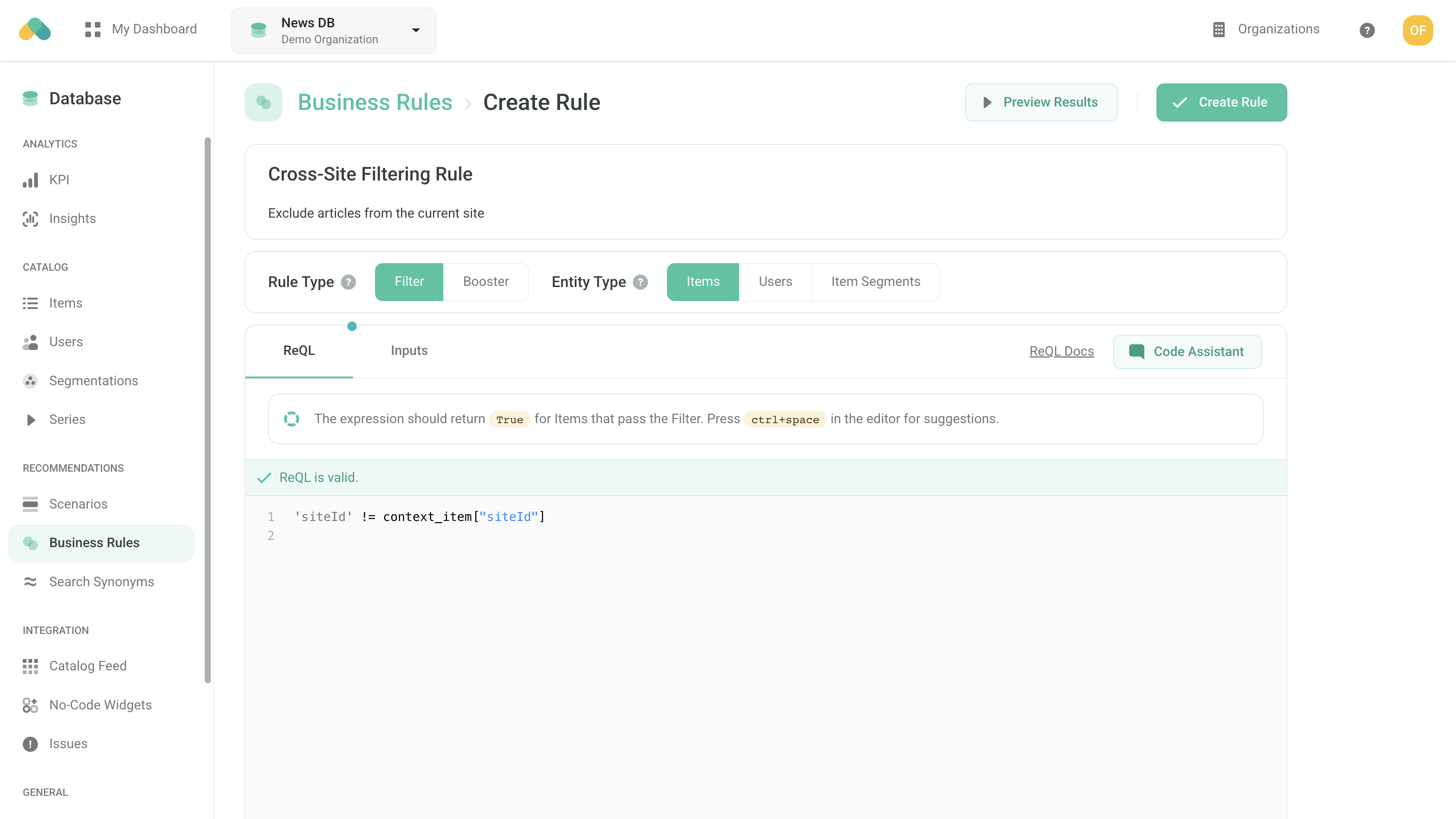The height and width of the screenshot is (819, 1456).
Task: Click the 'ReQL is valid.' status text
Action: (319, 478)
